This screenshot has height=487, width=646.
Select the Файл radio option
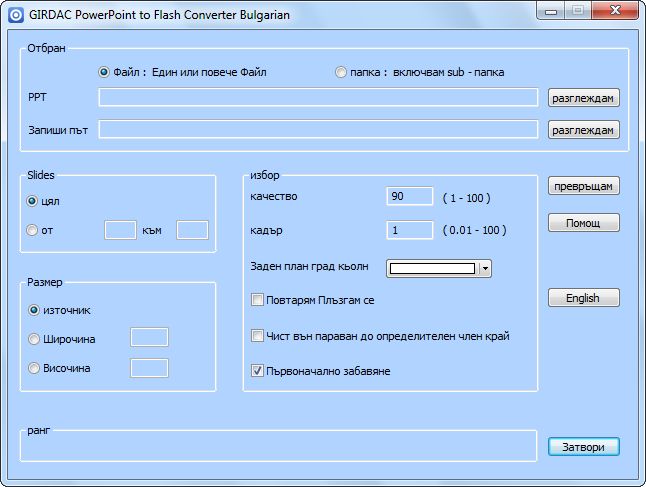[x=104, y=73]
